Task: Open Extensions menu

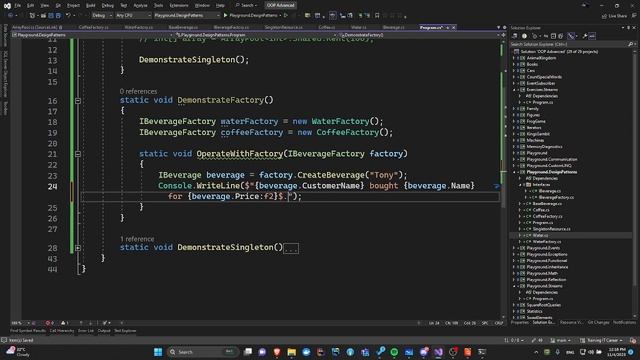Action: 179,5
